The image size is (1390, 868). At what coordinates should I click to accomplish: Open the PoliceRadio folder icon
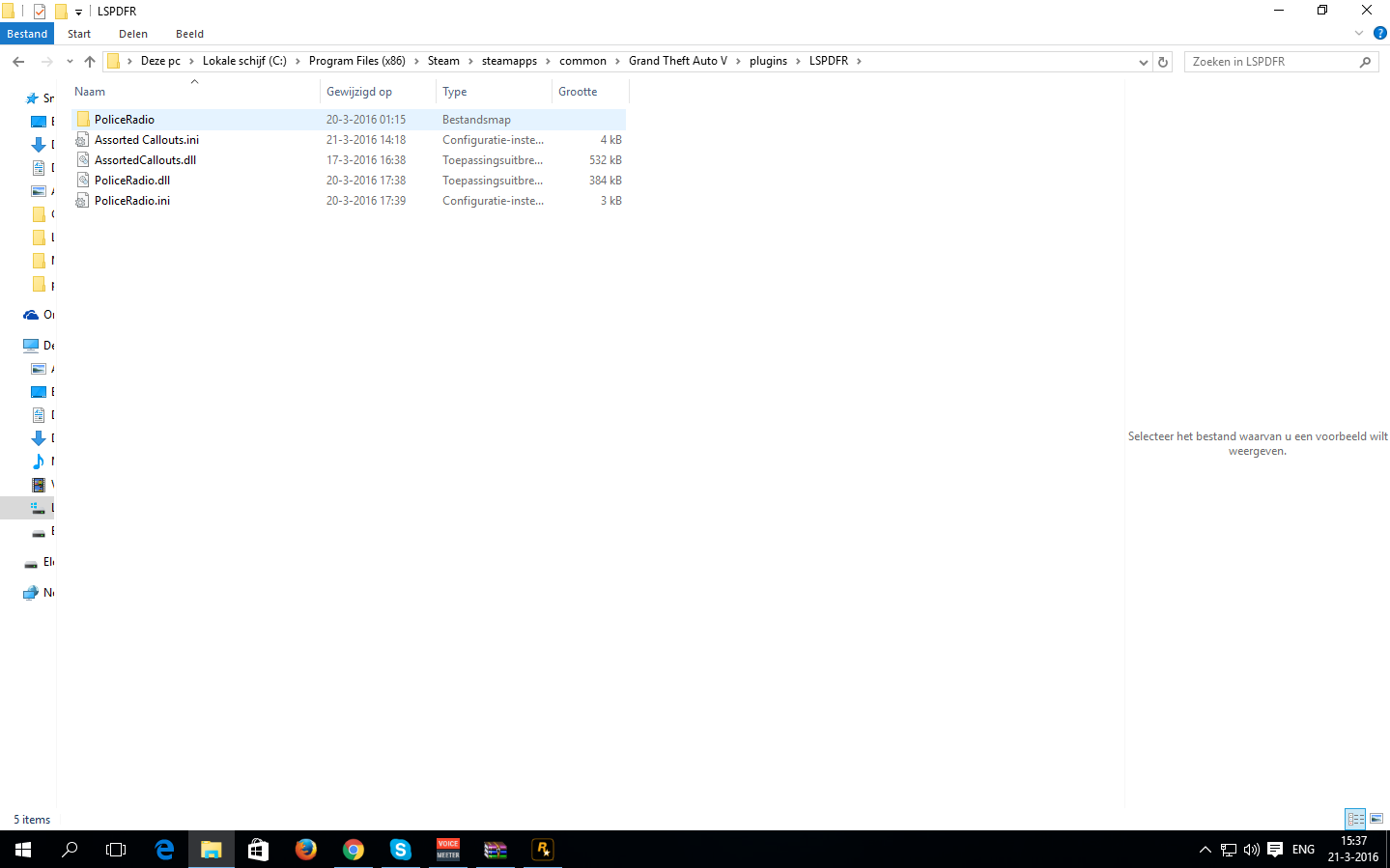83,120
